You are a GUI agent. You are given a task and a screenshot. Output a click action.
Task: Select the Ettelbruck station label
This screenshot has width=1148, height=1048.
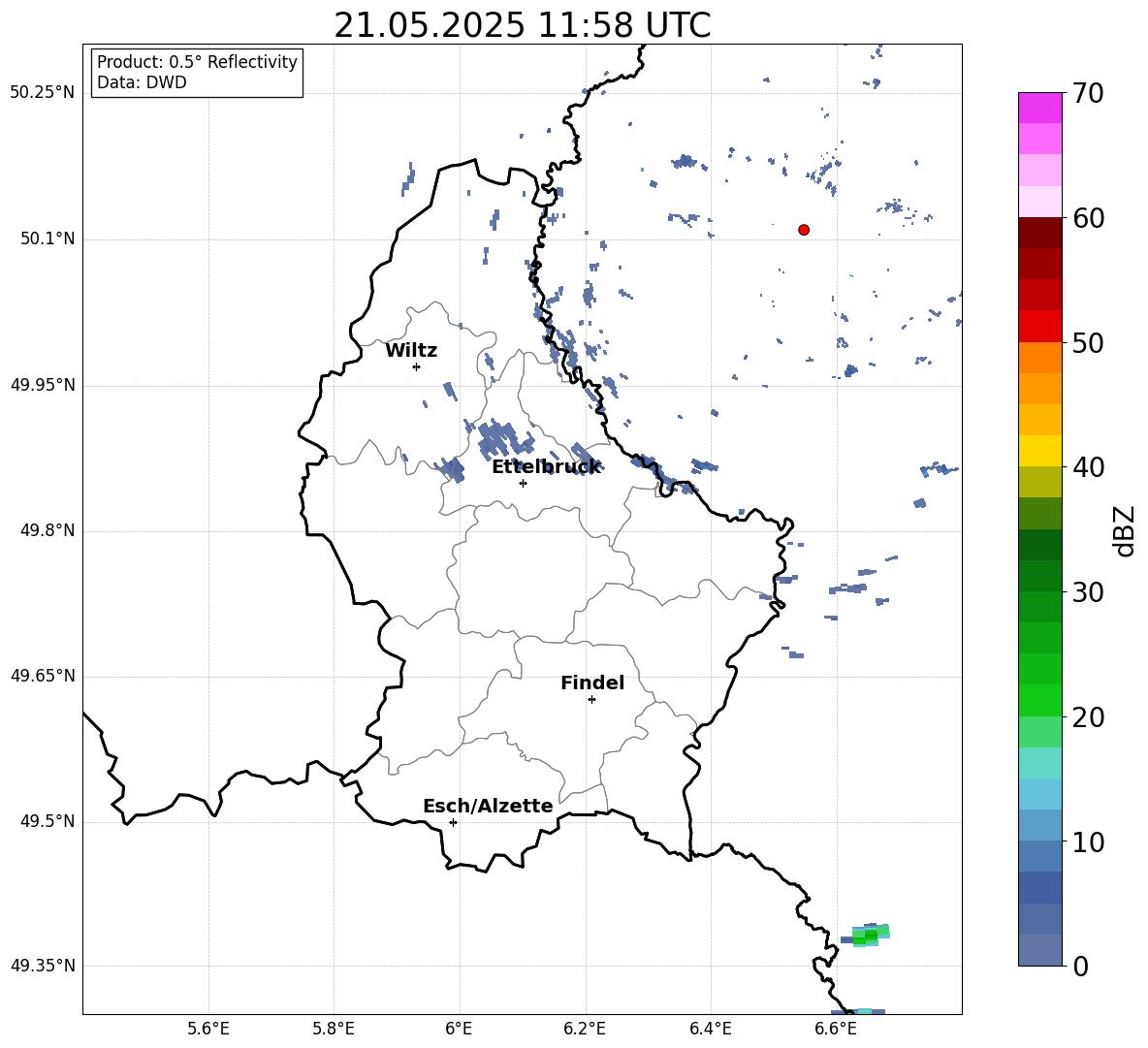pos(546,467)
